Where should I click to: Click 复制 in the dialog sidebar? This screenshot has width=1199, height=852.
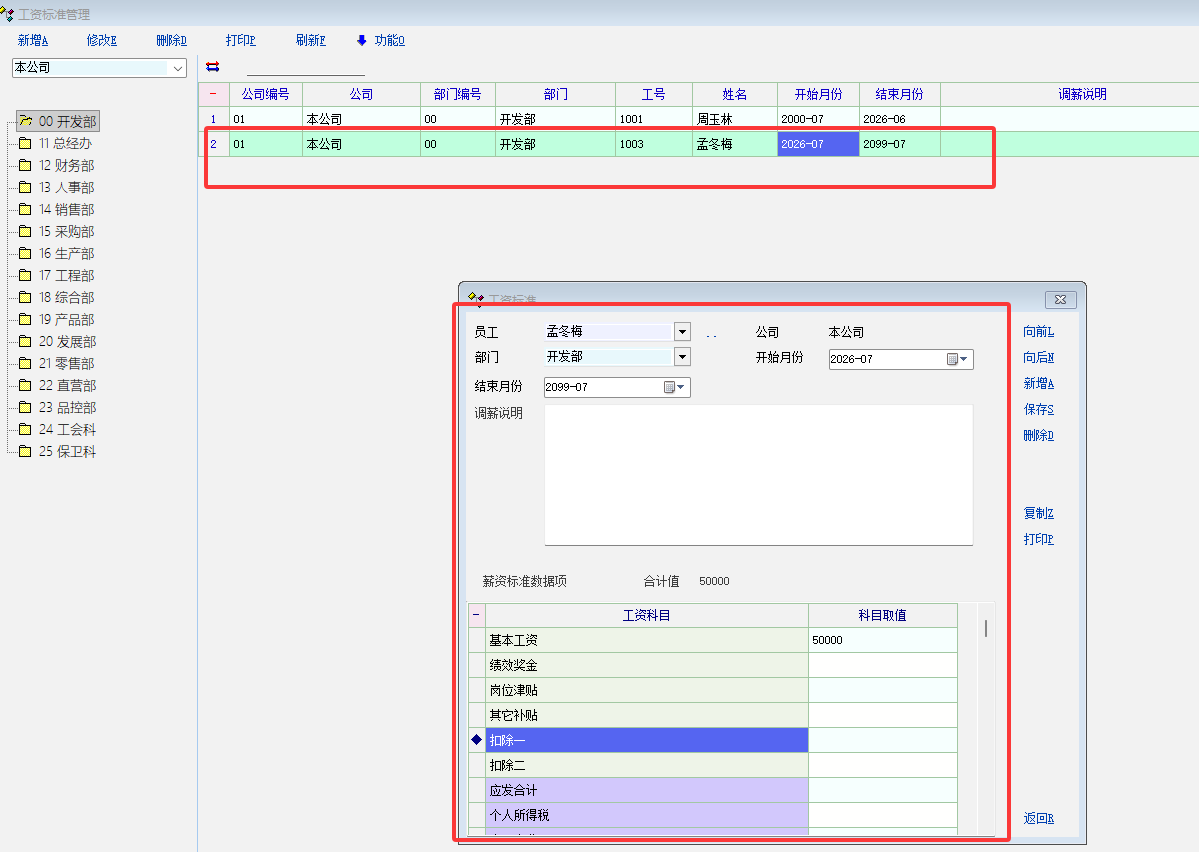pyautogui.click(x=1038, y=514)
